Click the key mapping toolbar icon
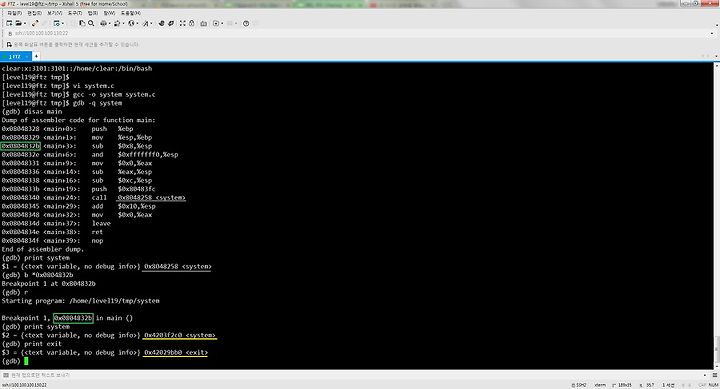The image size is (720, 389). 203,23
